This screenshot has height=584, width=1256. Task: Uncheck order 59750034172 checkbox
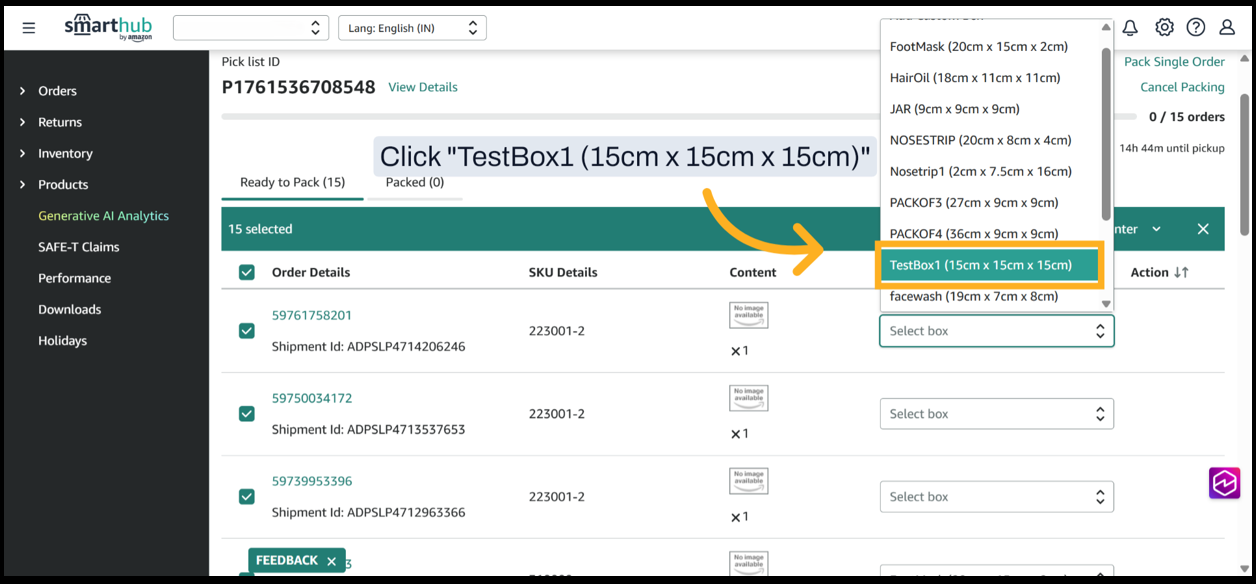click(x=247, y=414)
